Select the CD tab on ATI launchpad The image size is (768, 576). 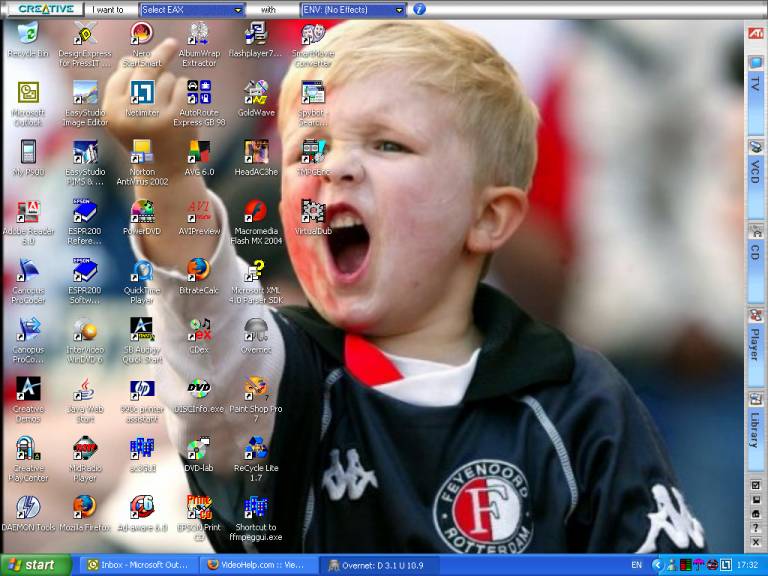pos(755,262)
